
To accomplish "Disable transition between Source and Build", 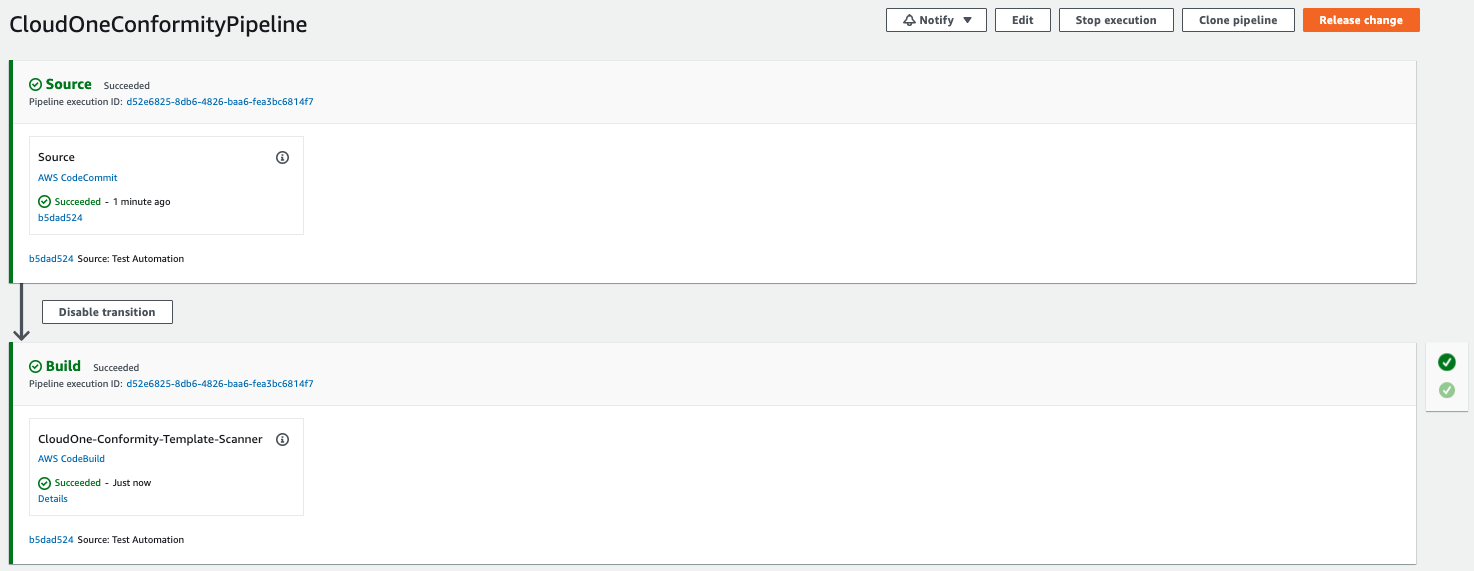I will [107, 312].
